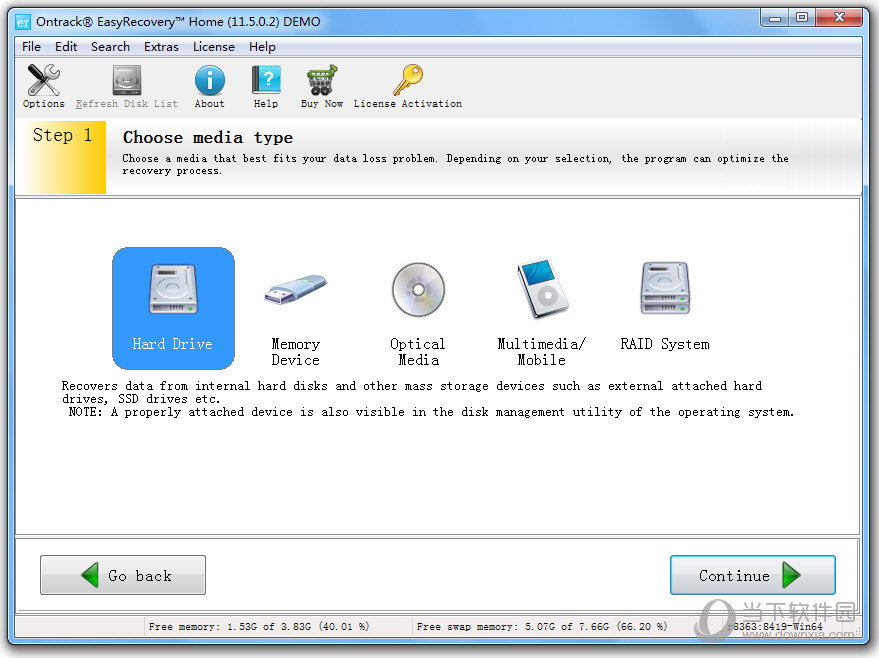Minimize the EasyRecovery window
Screen dimensions: 879x658
tap(775, 18)
